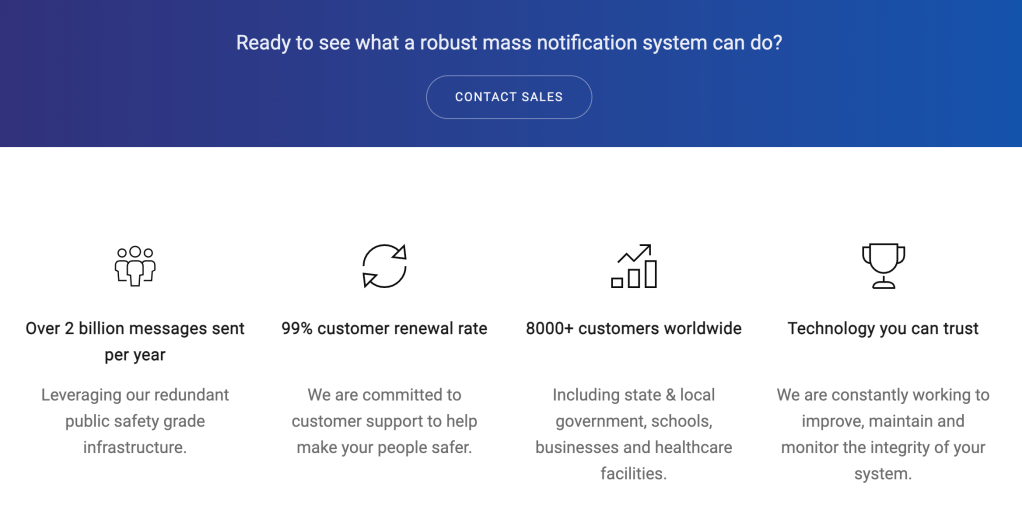Click the growth bar chart icon
This screenshot has width=1022, height=520.
633,266
